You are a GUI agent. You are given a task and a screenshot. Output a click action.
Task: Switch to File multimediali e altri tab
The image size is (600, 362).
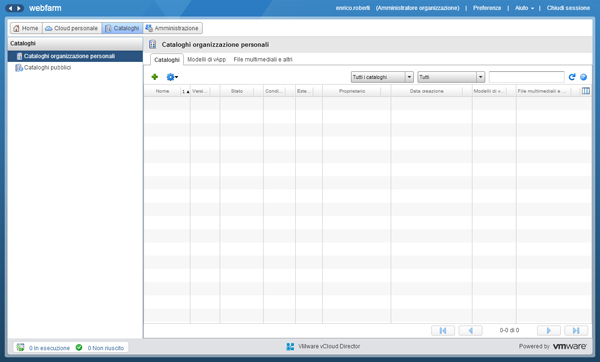(263, 59)
